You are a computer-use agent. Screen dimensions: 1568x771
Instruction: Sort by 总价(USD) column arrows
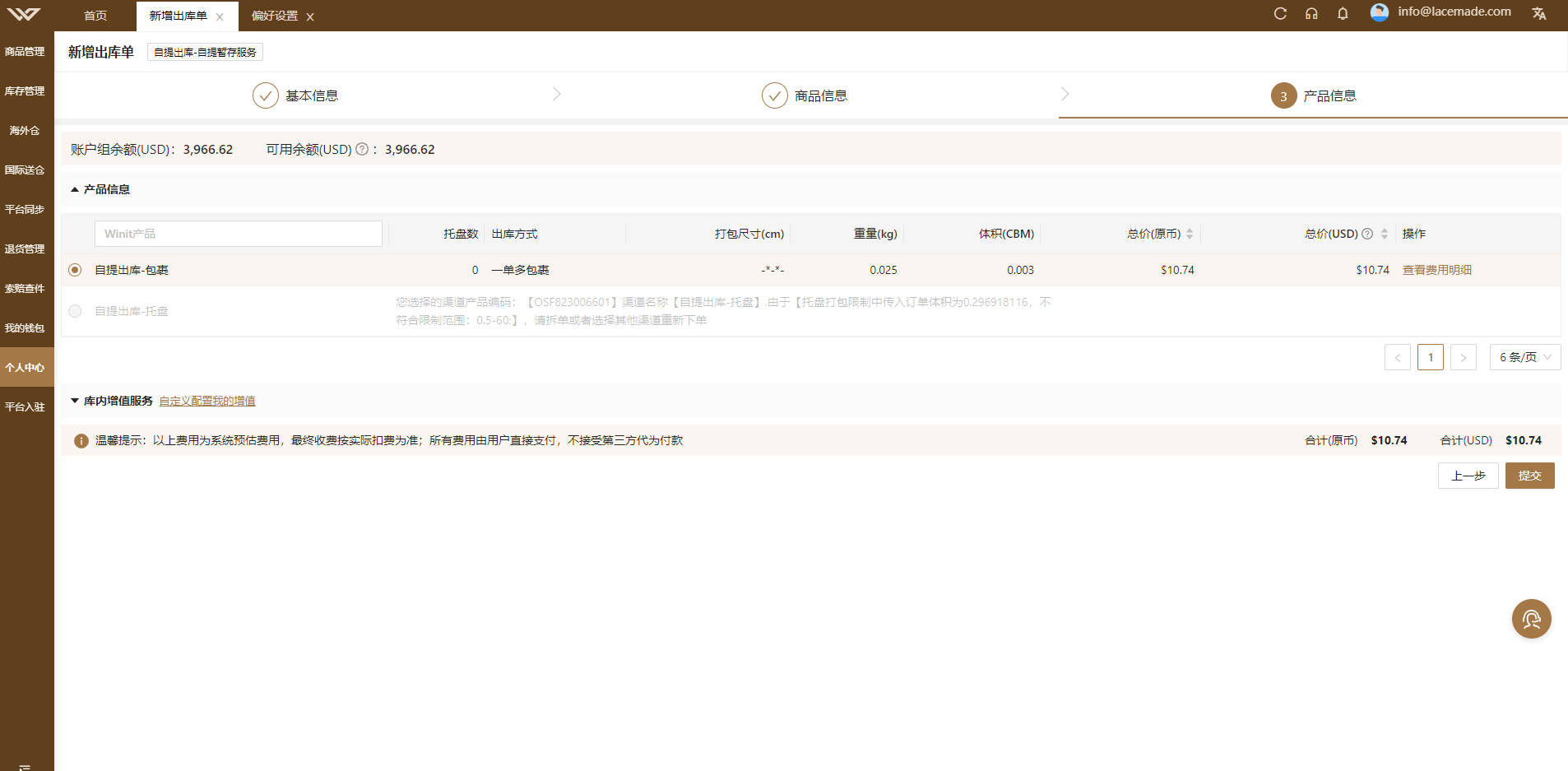(1385, 234)
